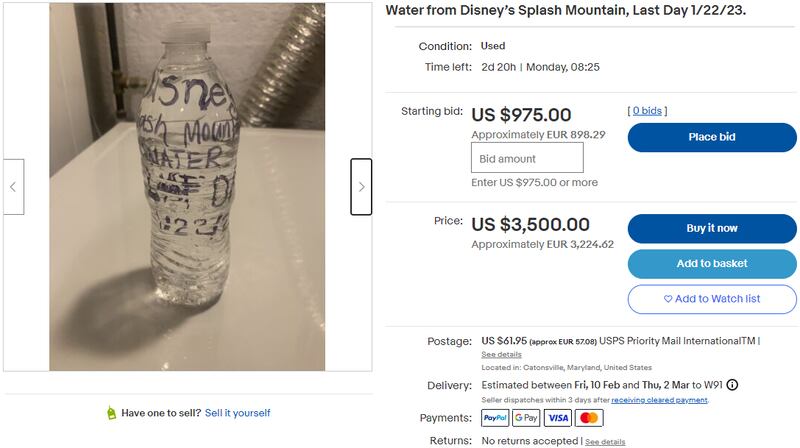Click the heart icon on Add to Watch list

click(x=668, y=299)
